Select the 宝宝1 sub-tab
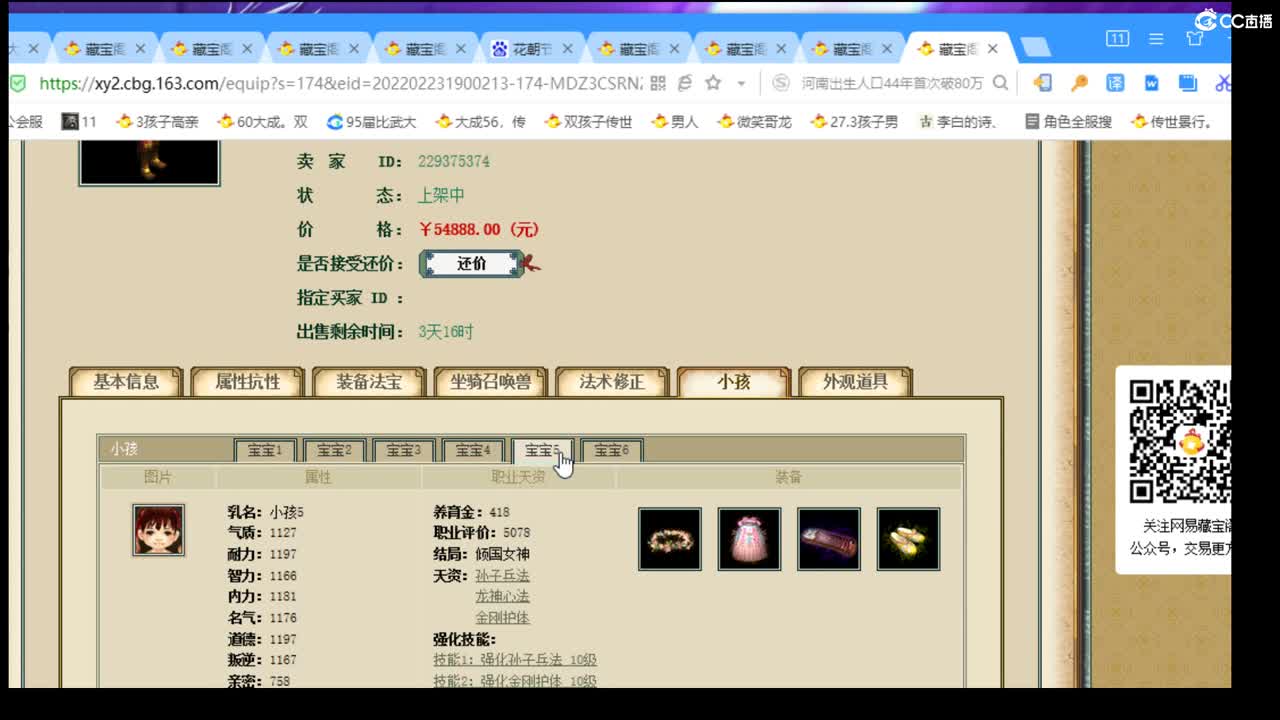Image resolution: width=1280 pixels, height=720 pixels. point(265,450)
